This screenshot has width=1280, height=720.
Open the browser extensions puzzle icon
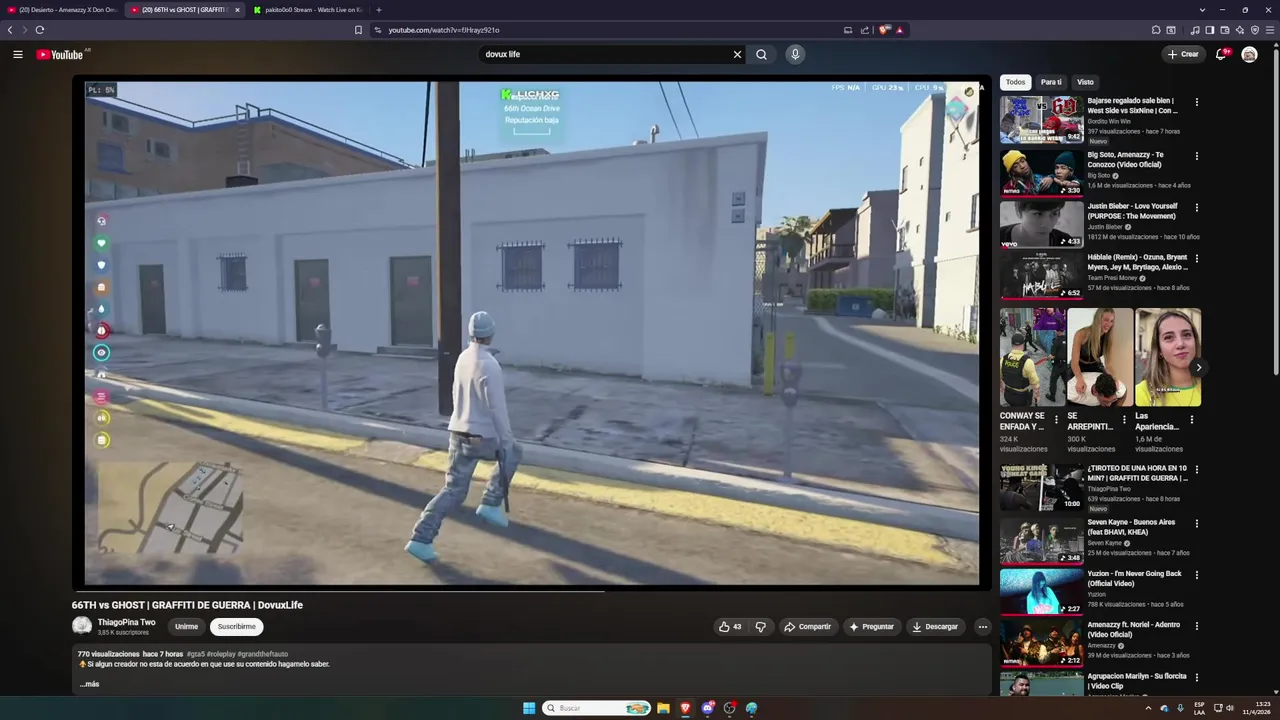coord(1156,30)
